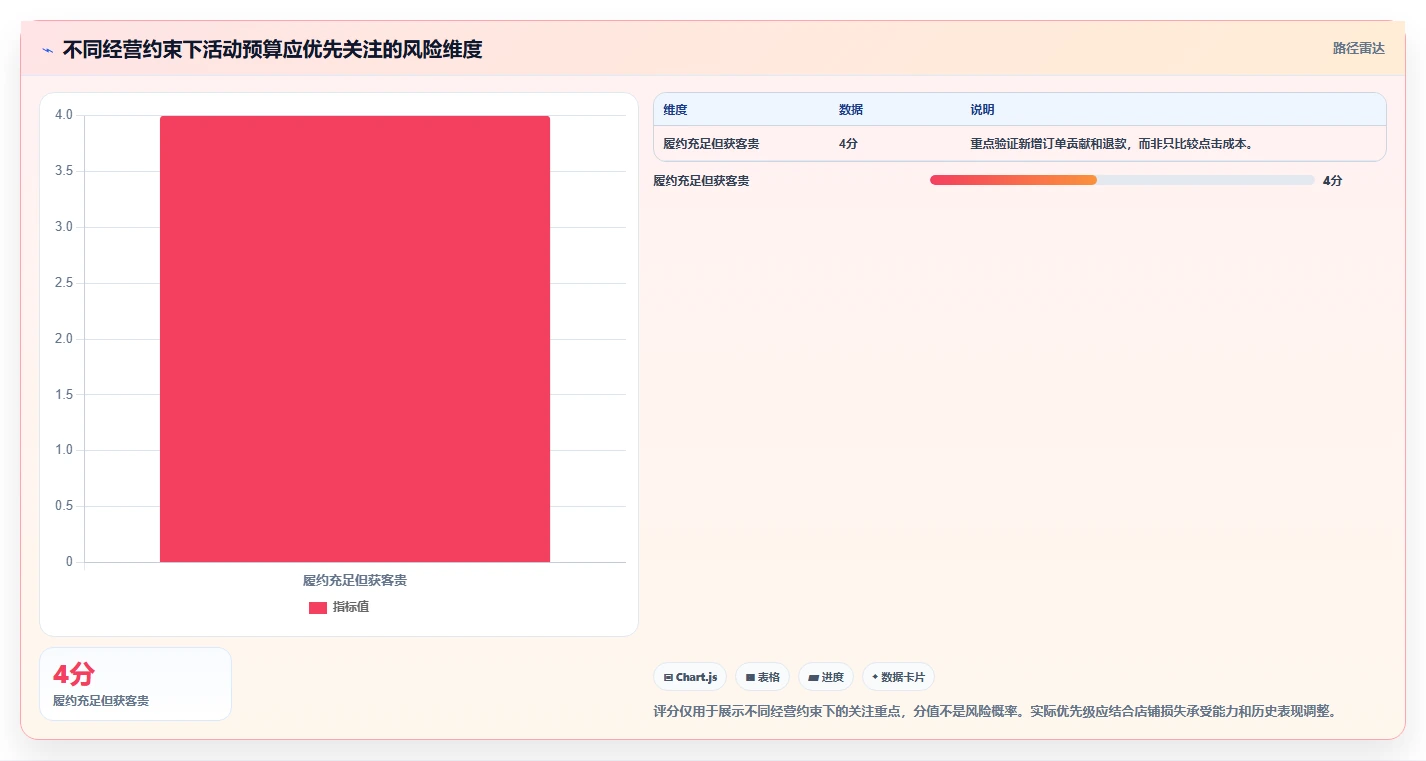Click the 说明 column header

982,110
